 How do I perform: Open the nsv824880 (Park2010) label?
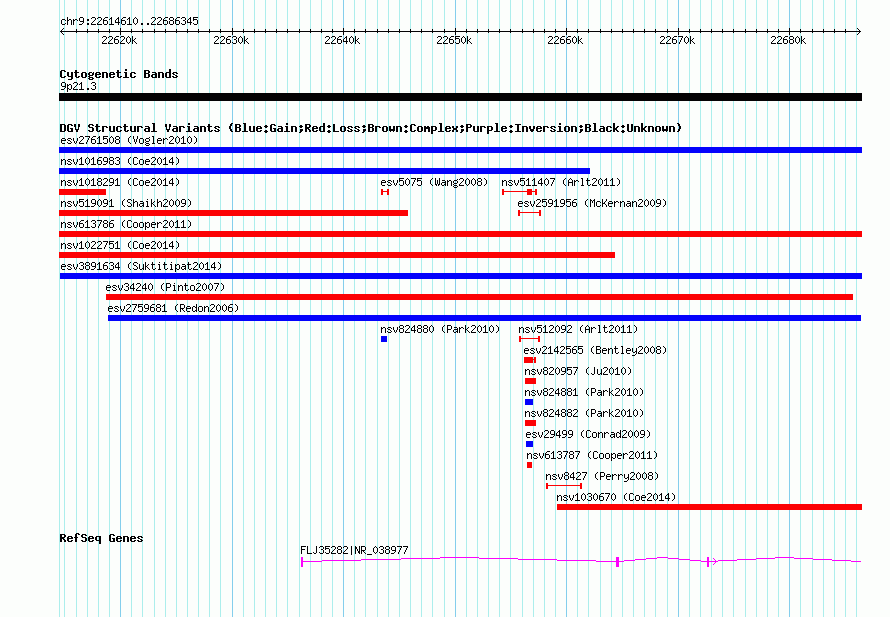click(x=440, y=329)
